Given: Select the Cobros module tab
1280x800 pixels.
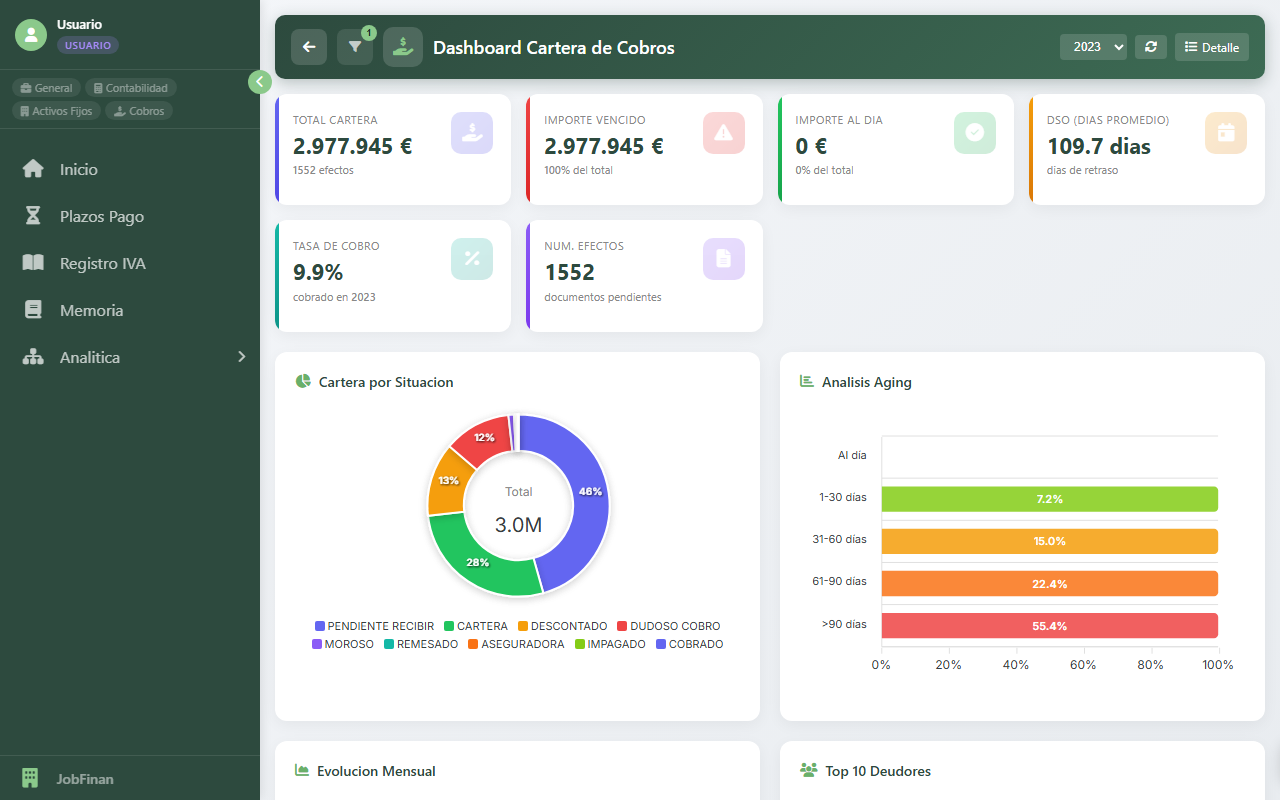Looking at the screenshot, I should (138, 110).
